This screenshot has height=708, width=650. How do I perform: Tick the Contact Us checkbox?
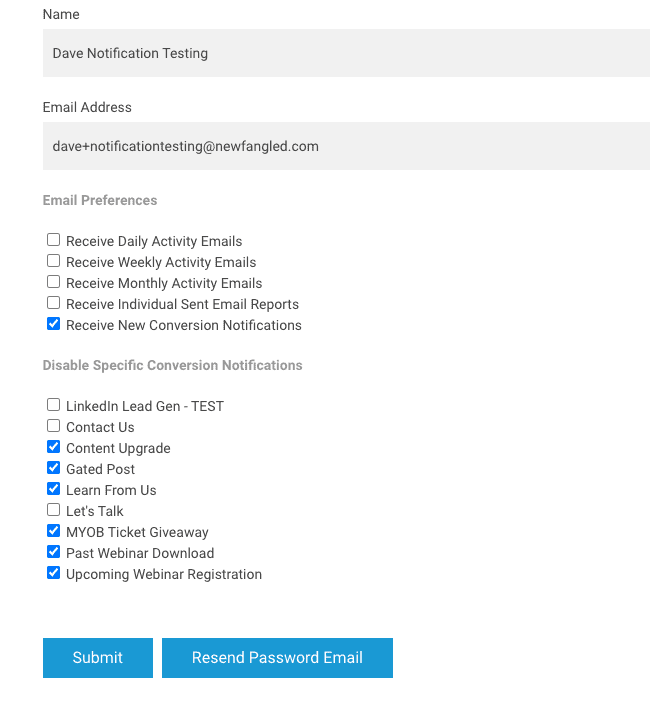53,426
